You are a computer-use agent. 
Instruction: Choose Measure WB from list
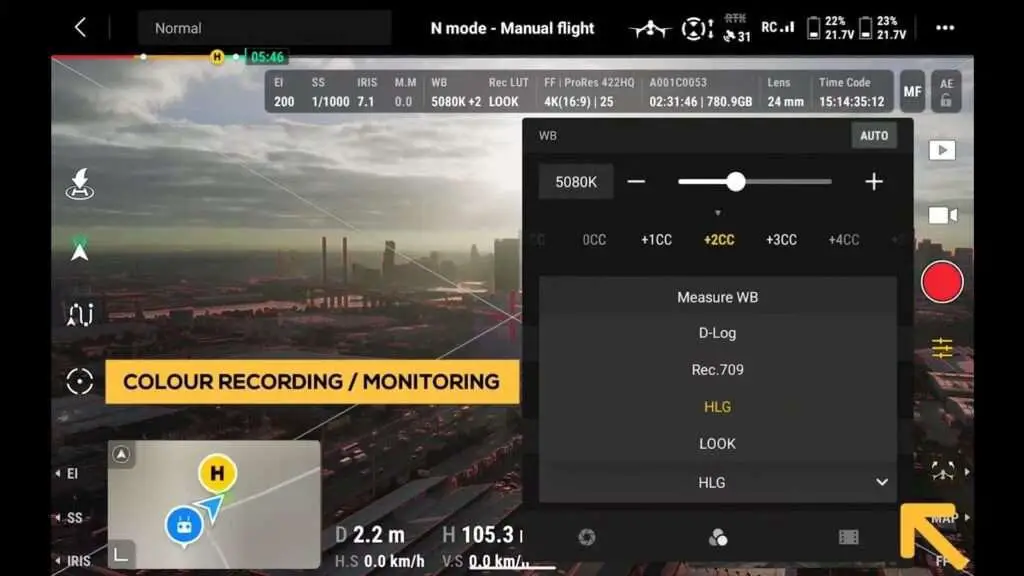718,297
